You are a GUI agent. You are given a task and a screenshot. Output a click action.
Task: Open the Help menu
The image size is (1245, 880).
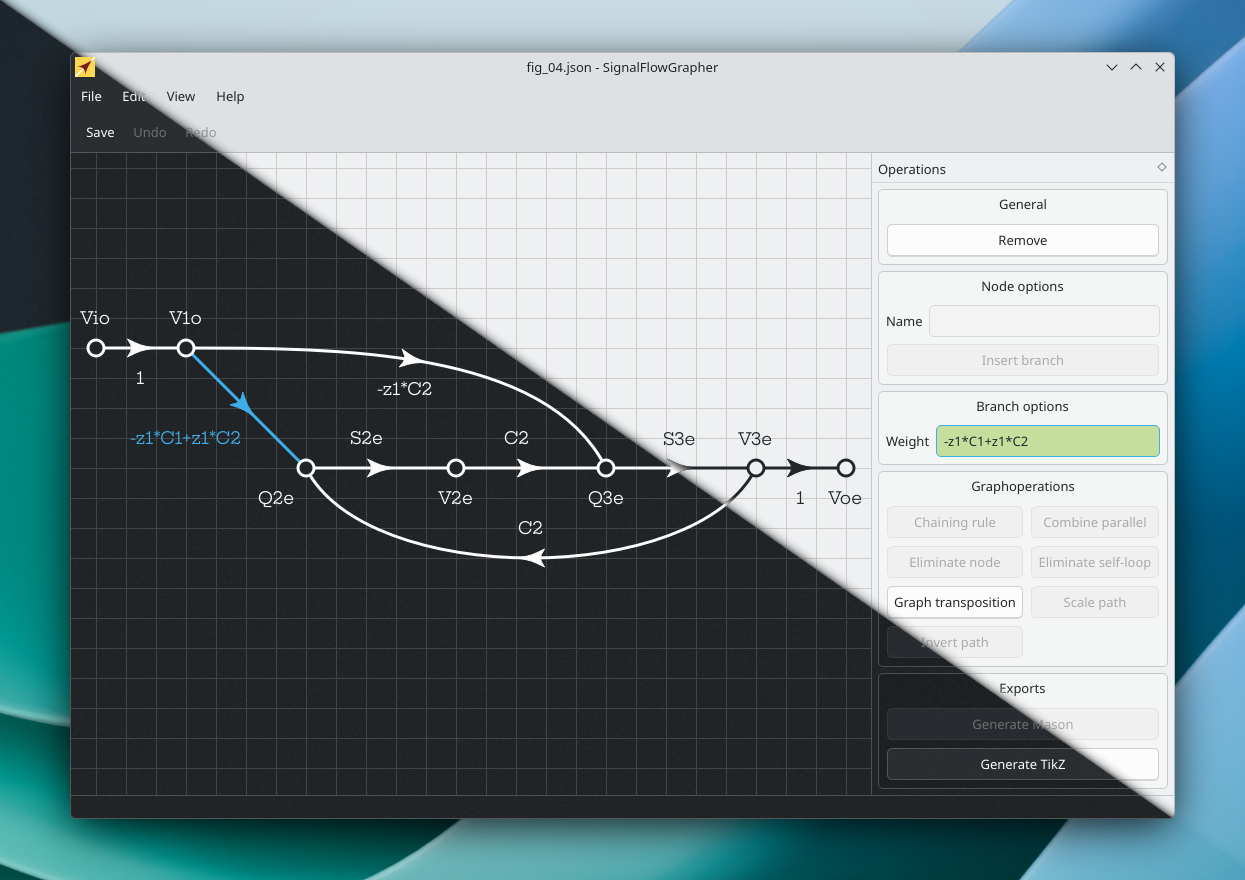click(x=230, y=96)
